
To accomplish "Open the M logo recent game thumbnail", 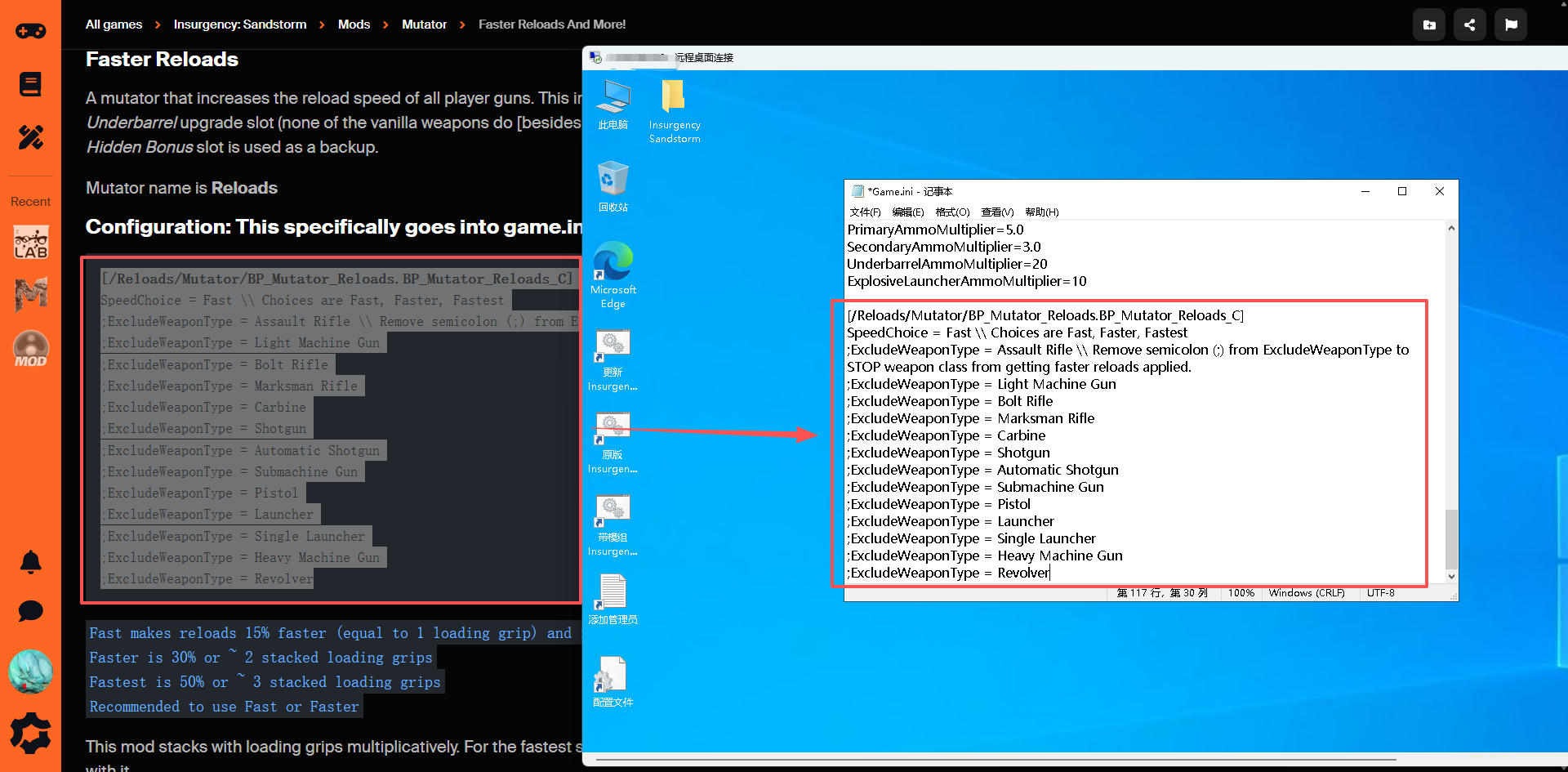I will click(31, 295).
